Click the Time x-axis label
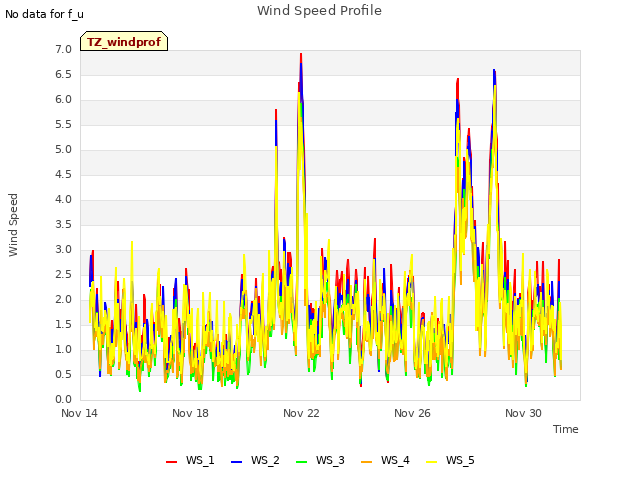640x480 pixels. (x=566, y=429)
